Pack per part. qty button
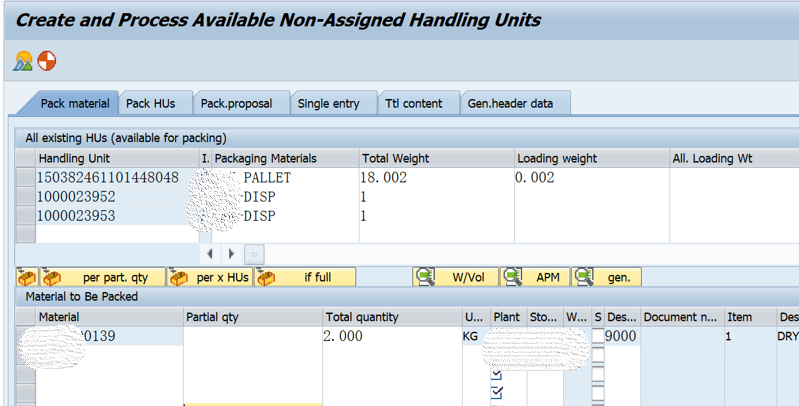Image resolution: width=799 pixels, height=406 pixels. click(x=103, y=277)
